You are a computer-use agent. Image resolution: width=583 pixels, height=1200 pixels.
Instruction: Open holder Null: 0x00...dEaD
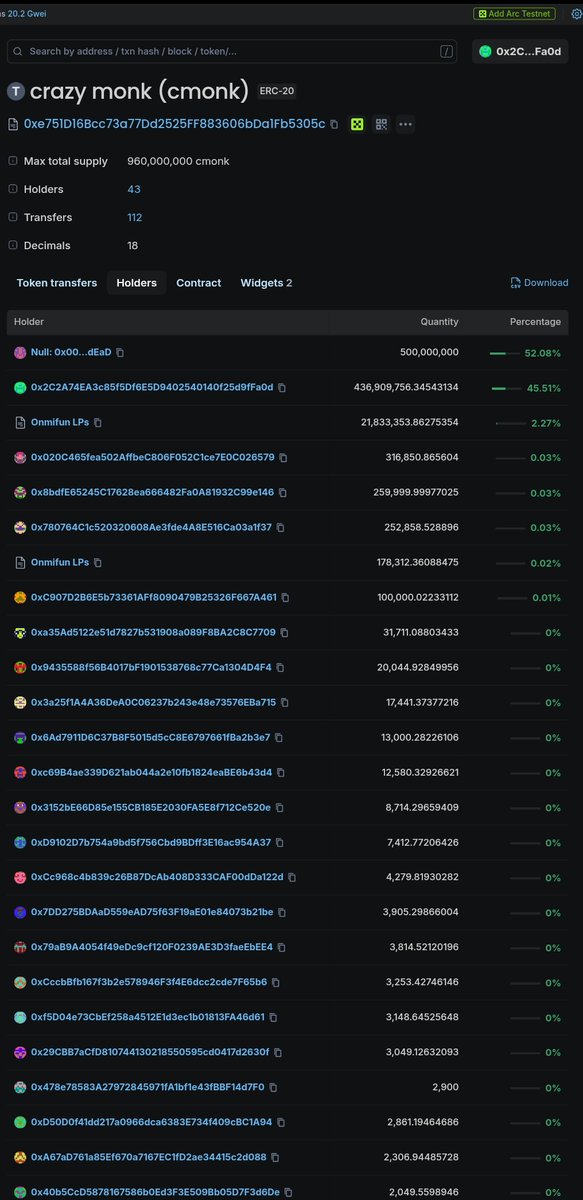(x=71, y=353)
